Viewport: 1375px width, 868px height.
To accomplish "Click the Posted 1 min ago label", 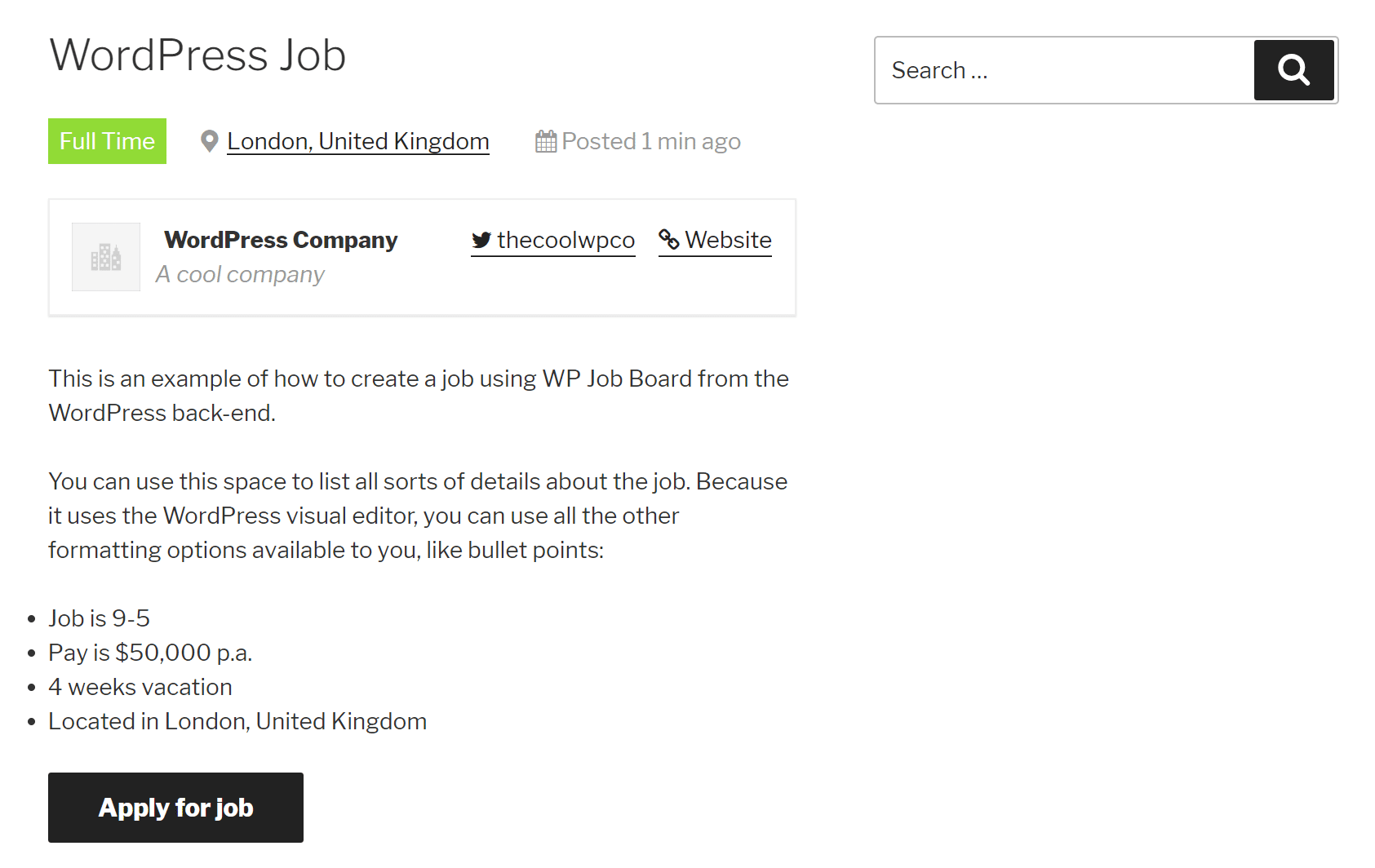I will [x=650, y=140].
